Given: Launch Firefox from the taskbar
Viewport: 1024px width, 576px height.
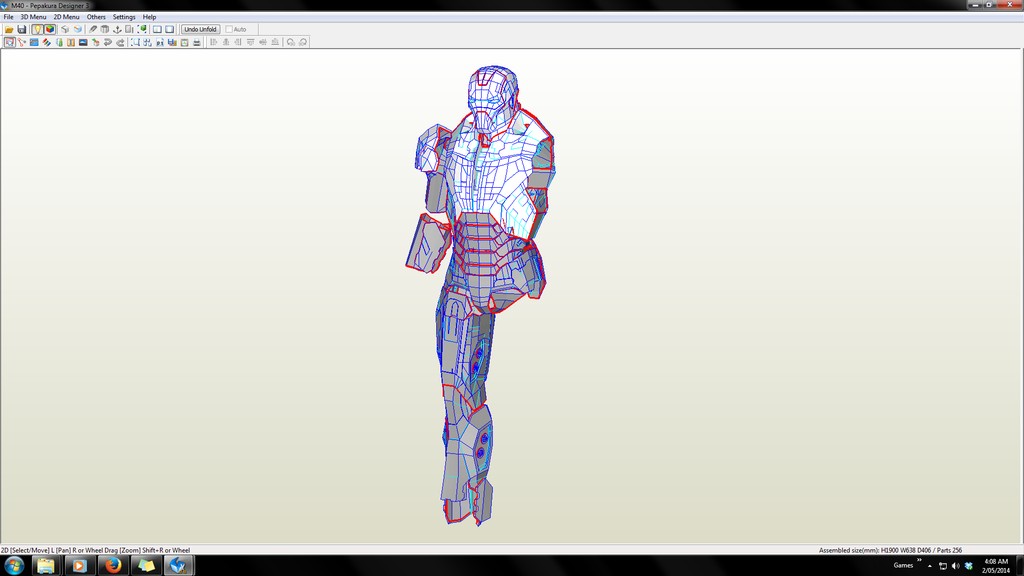Looking at the screenshot, I should 112,566.
